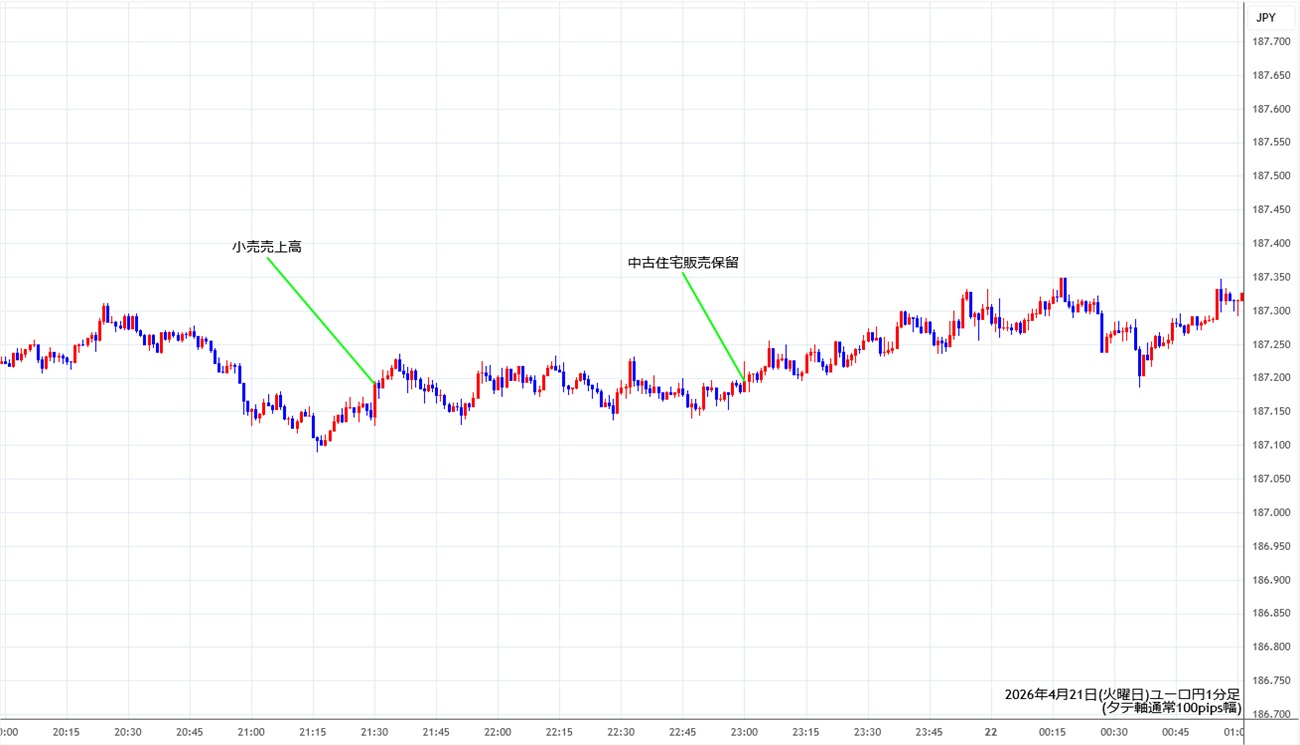Click the green line under 中古住宅販売保留
Screen dimensions: 1300x745
click(713, 326)
